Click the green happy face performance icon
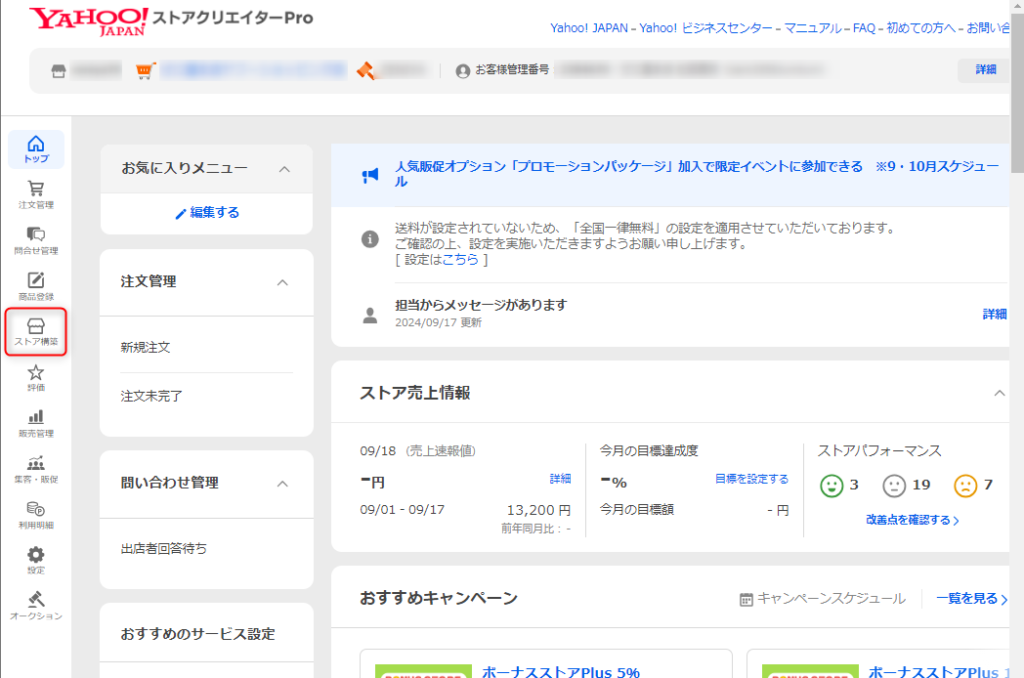This screenshot has width=1024, height=678. click(x=831, y=485)
